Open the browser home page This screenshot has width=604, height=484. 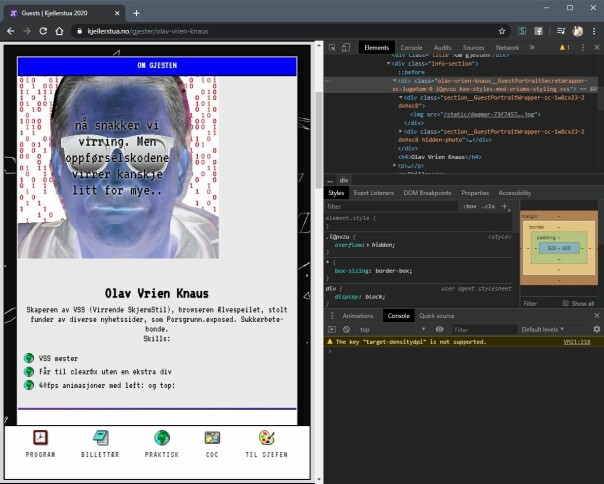[59, 31]
